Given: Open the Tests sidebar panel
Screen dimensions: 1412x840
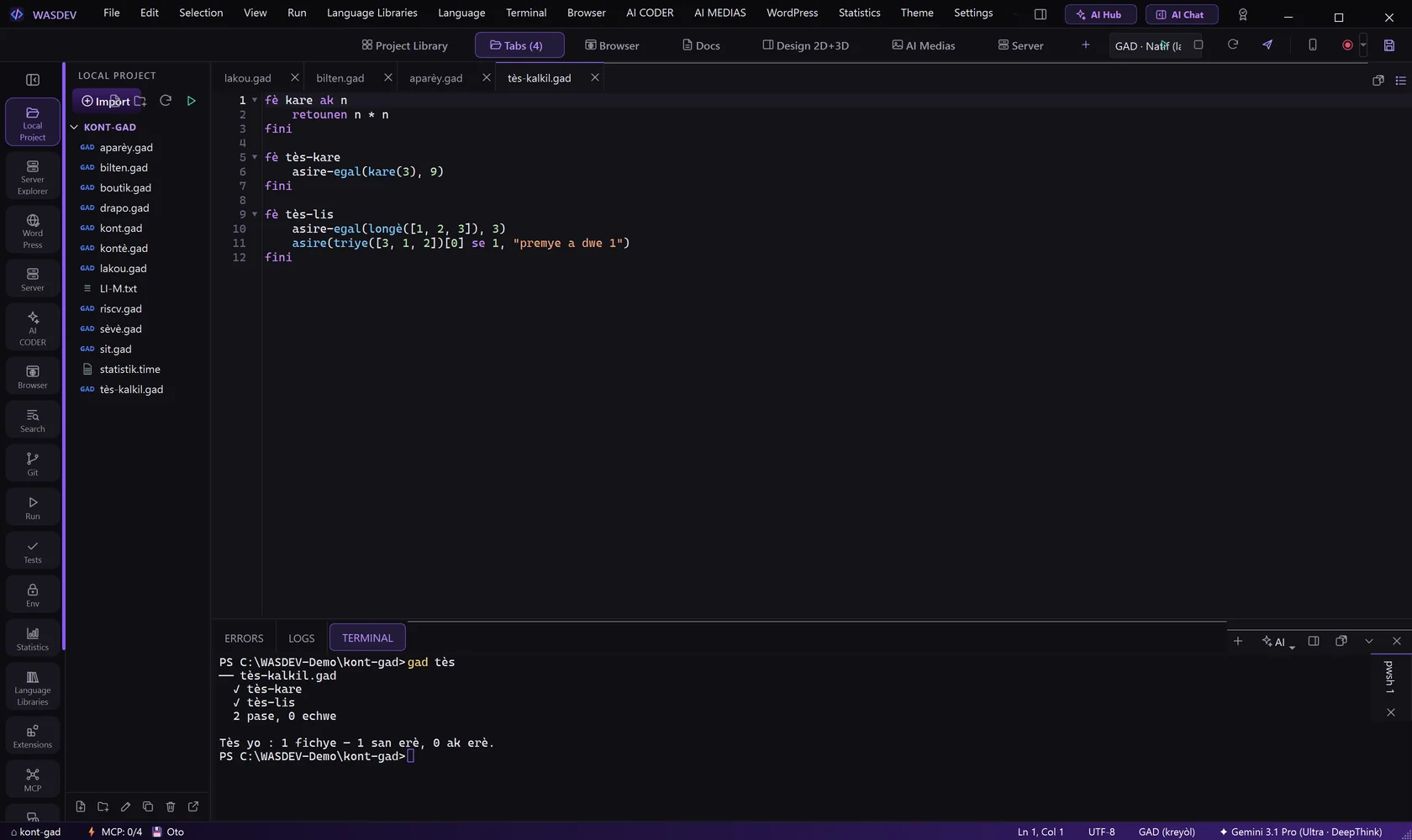Looking at the screenshot, I should [x=33, y=551].
